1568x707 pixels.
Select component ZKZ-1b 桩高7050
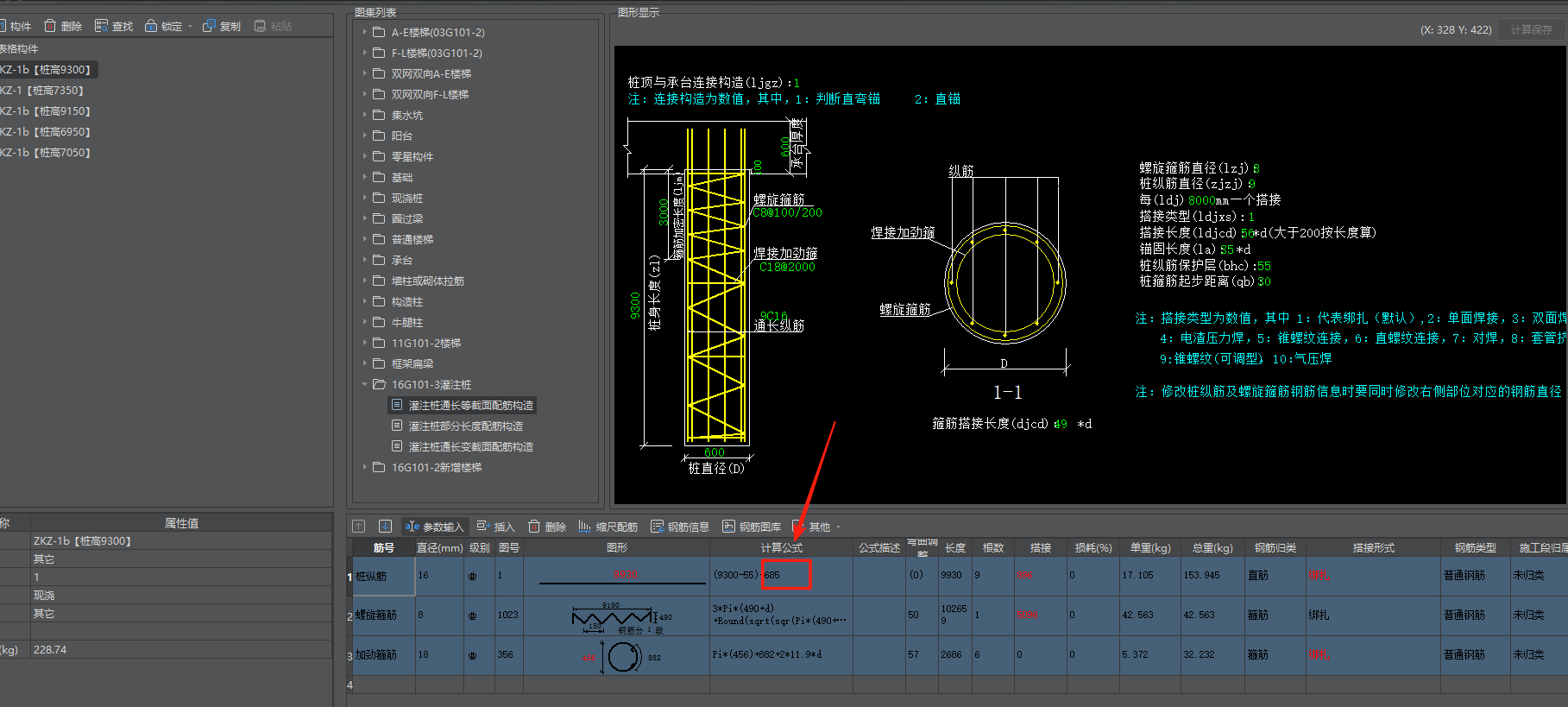46,152
